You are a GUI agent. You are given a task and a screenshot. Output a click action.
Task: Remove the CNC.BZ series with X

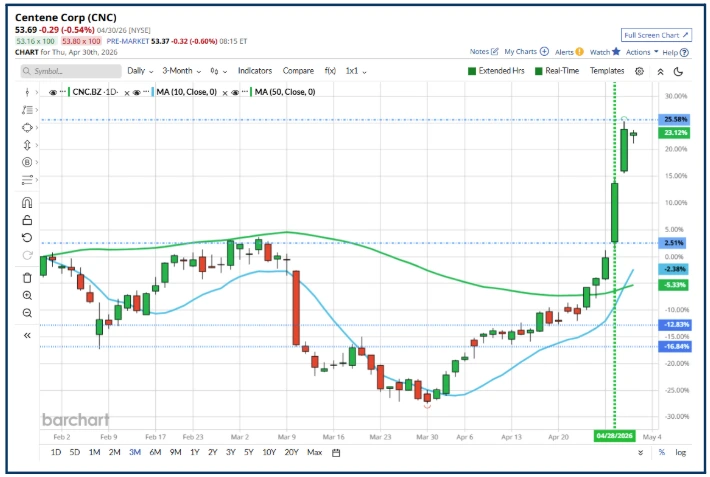127,93
